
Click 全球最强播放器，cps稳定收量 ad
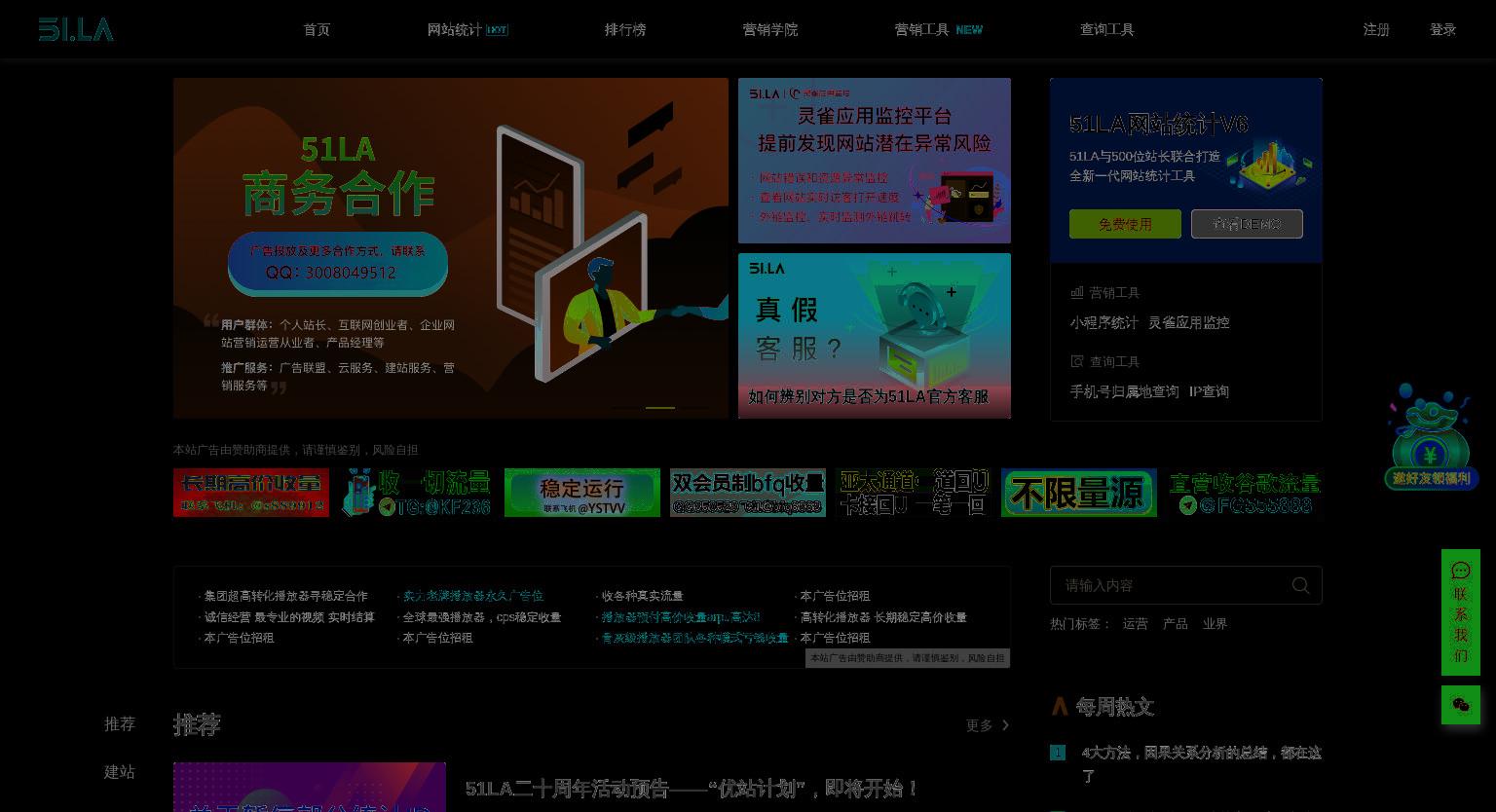(482, 617)
